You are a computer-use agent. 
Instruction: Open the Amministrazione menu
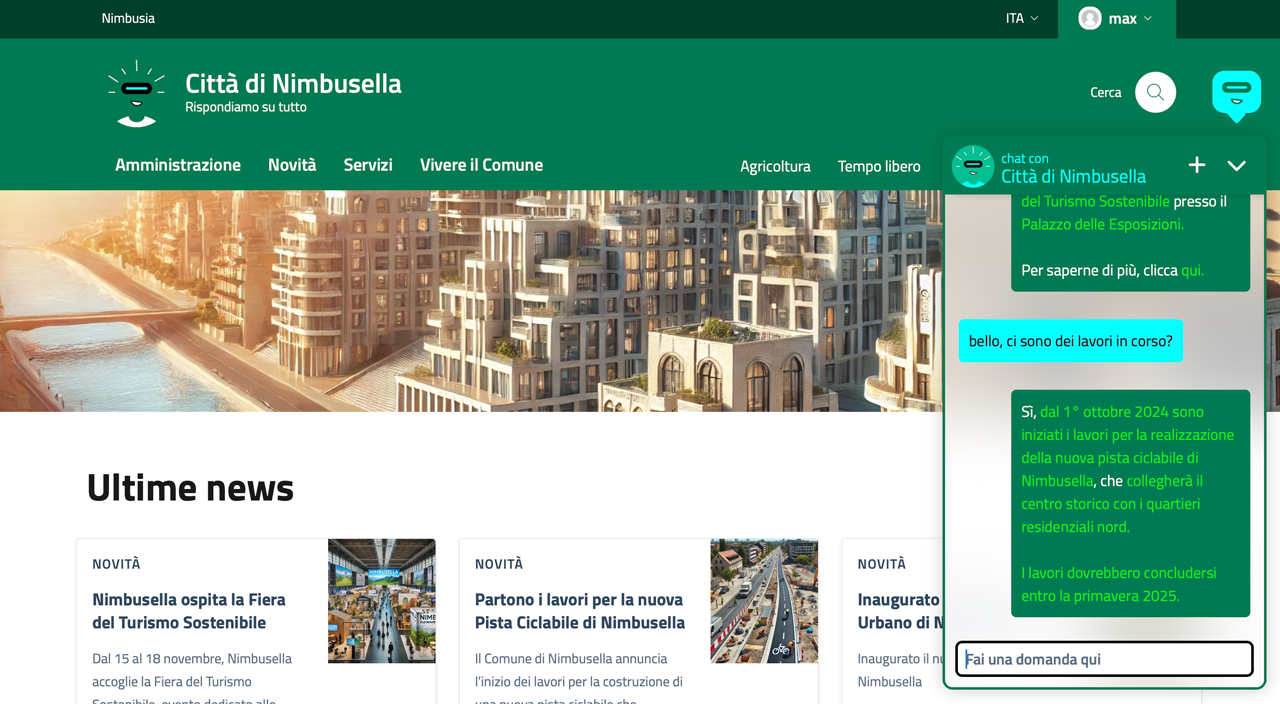177,165
